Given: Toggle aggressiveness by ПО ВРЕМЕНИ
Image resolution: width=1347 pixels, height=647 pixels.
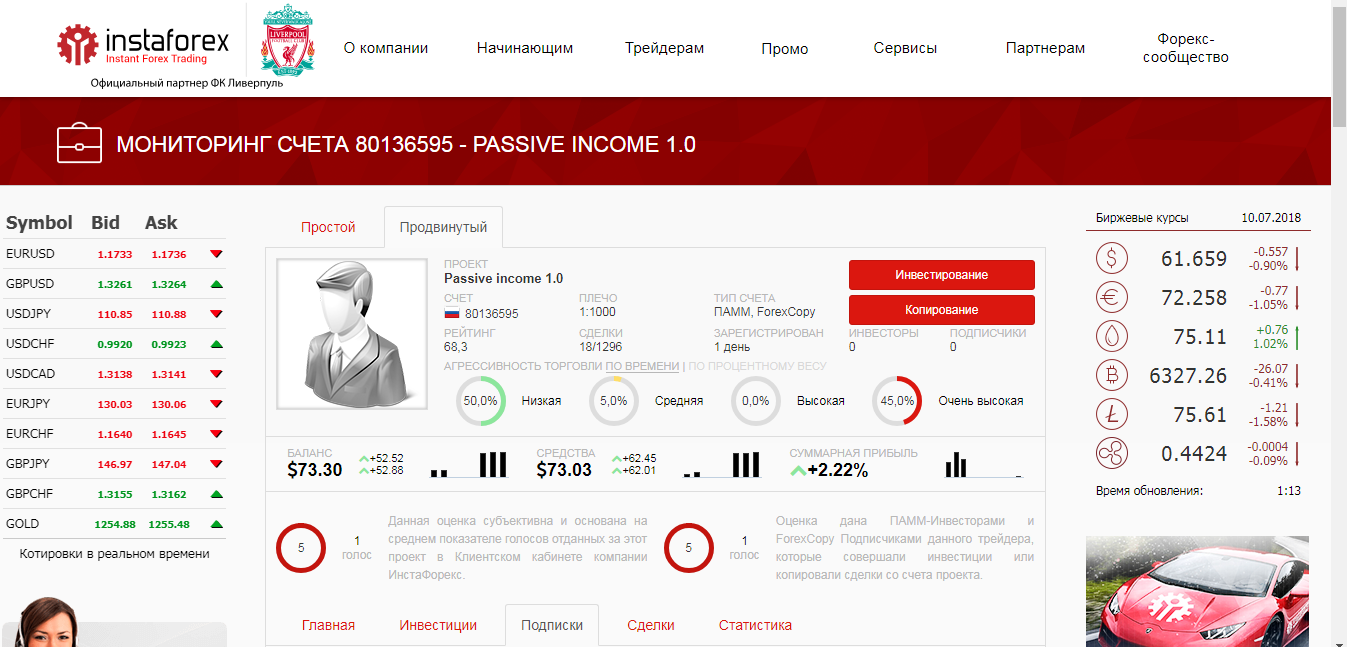Looking at the screenshot, I should click(x=642, y=366).
